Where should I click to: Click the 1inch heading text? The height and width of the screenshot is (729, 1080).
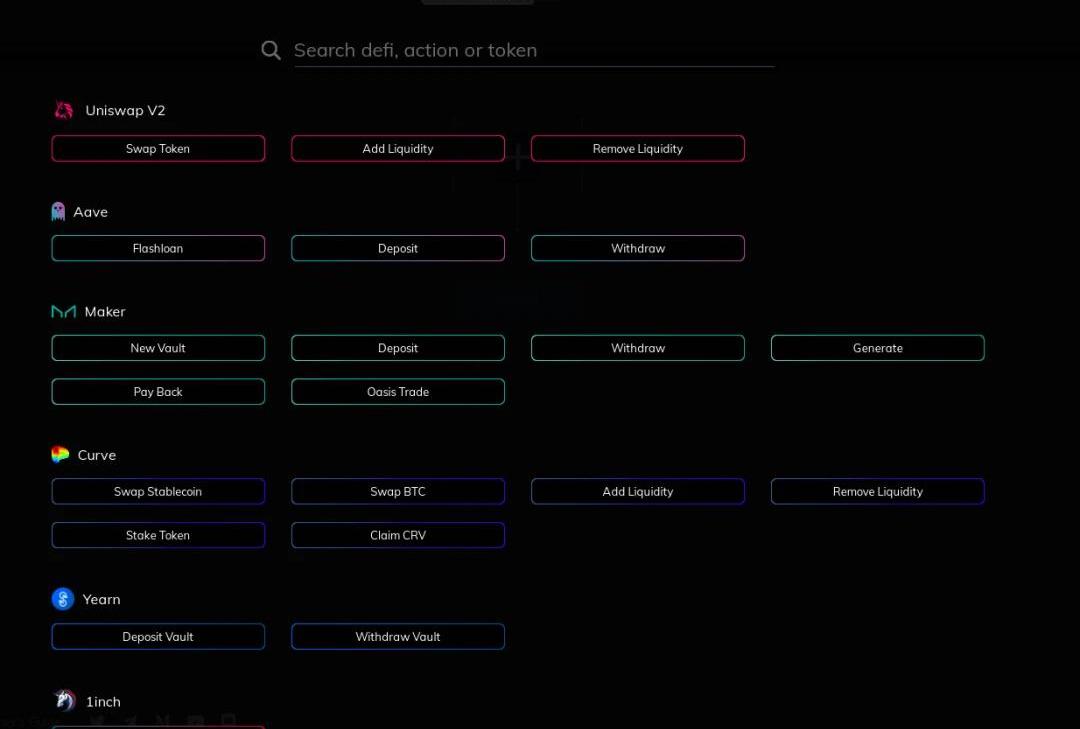coord(103,701)
